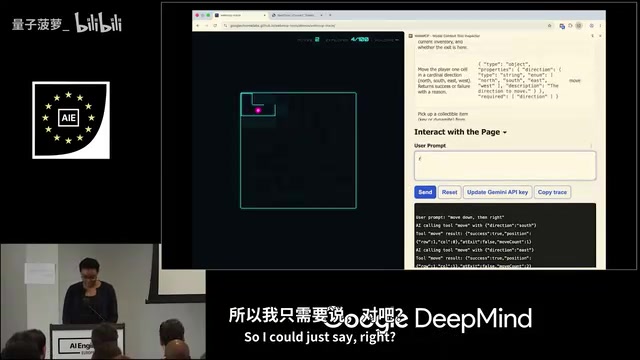The height and width of the screenshot is (360, 640).
Task: Click the address bar URL
Action: (x=282, y=25)
